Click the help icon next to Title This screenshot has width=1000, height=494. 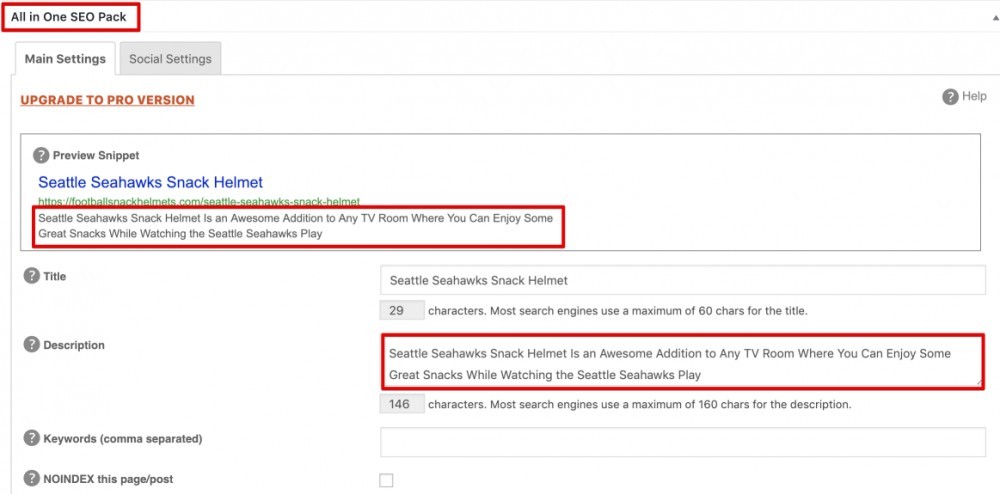[x=31, y=276]
